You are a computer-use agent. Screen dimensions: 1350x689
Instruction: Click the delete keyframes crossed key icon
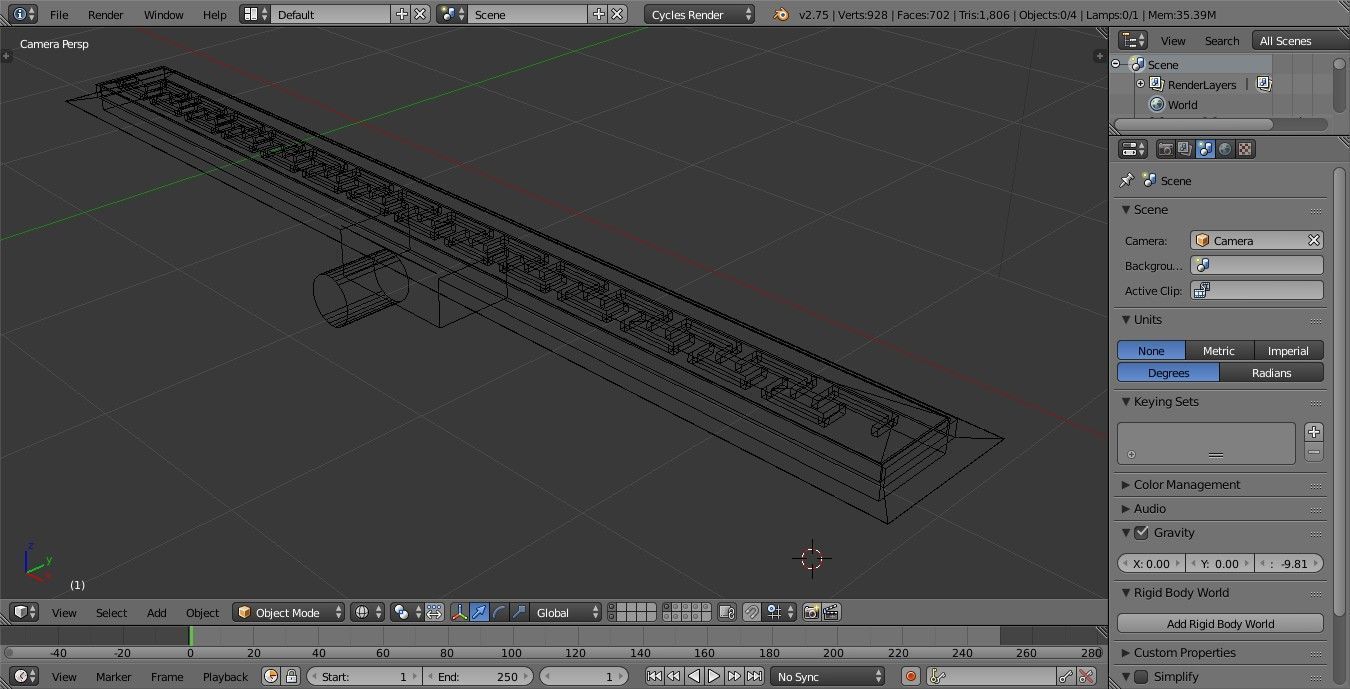coord(1087,676)
